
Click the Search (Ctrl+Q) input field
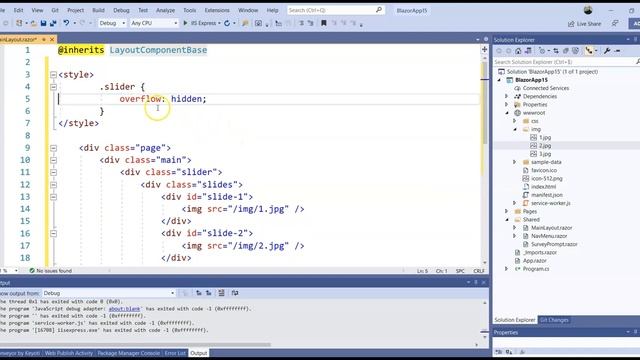point(336,10)
